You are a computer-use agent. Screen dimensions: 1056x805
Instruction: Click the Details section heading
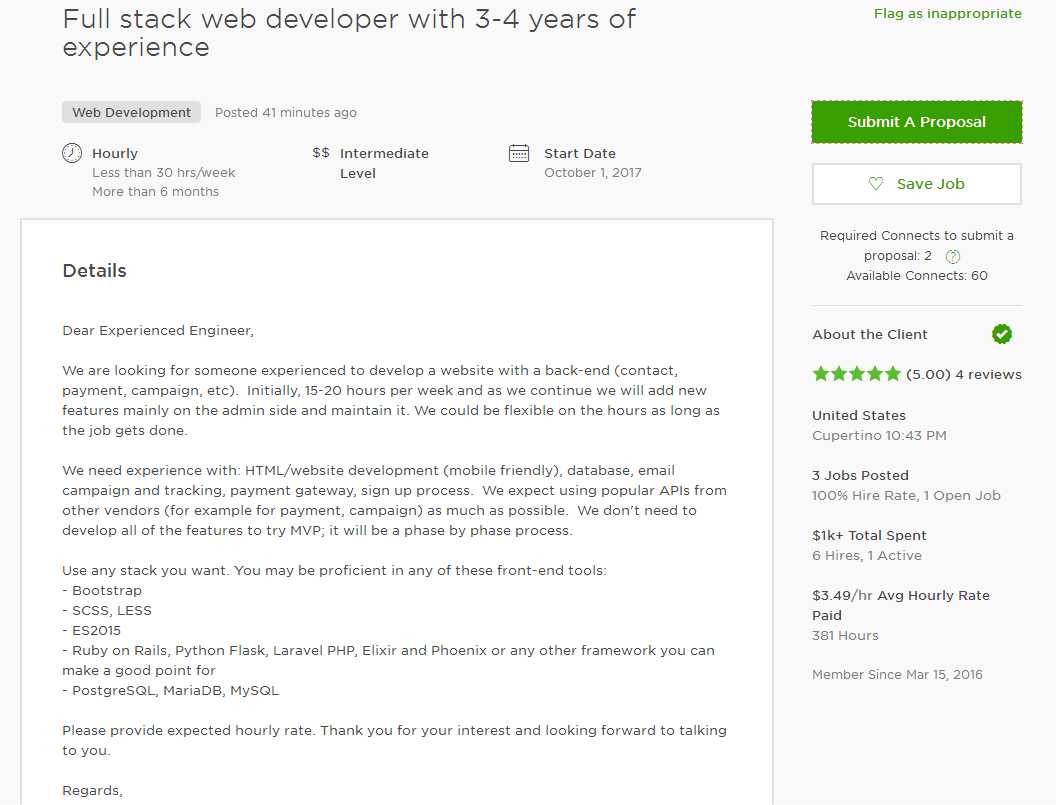[x=94, y=271]
